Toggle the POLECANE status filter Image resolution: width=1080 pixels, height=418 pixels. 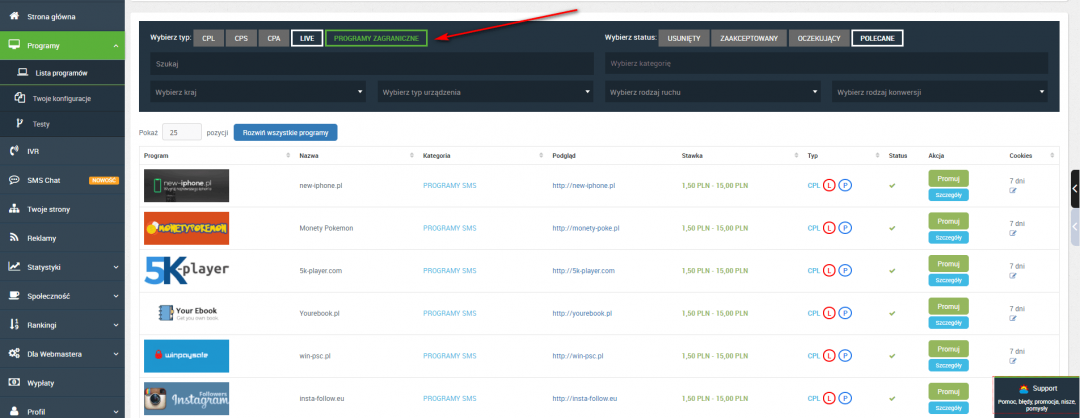coord(878,38)
